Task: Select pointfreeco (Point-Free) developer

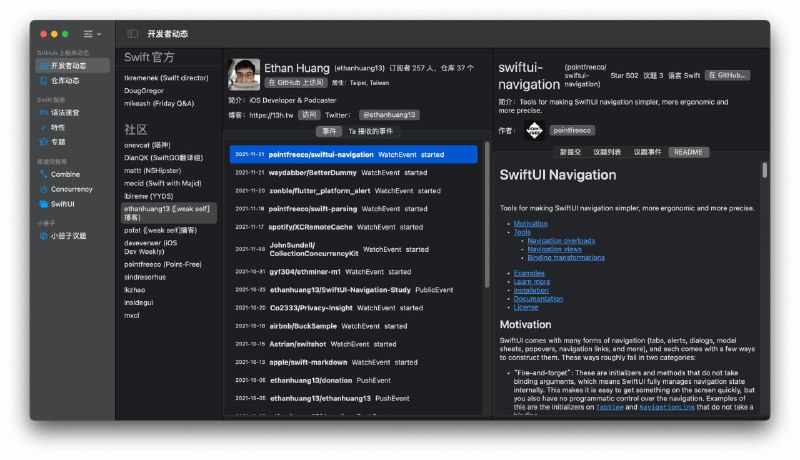Action: click(x=163, y=265)
